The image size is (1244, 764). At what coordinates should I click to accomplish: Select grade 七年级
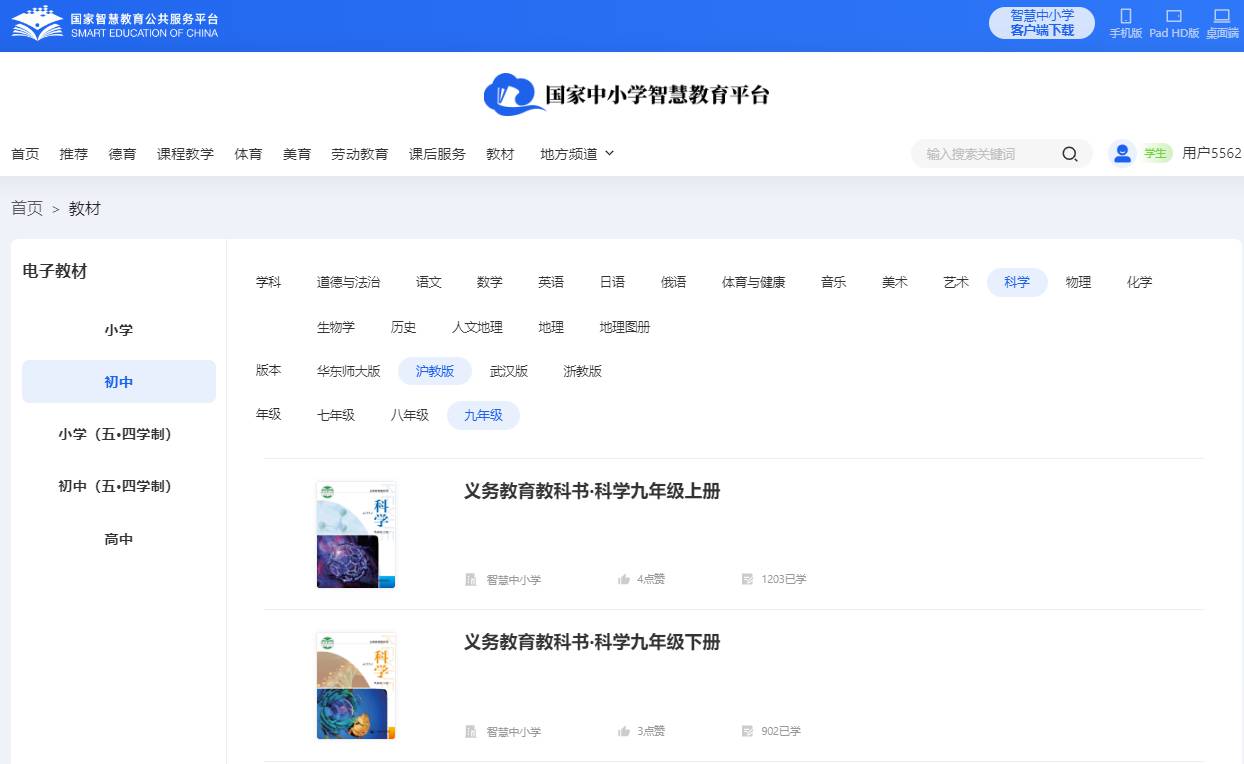(x=336, y=415)
